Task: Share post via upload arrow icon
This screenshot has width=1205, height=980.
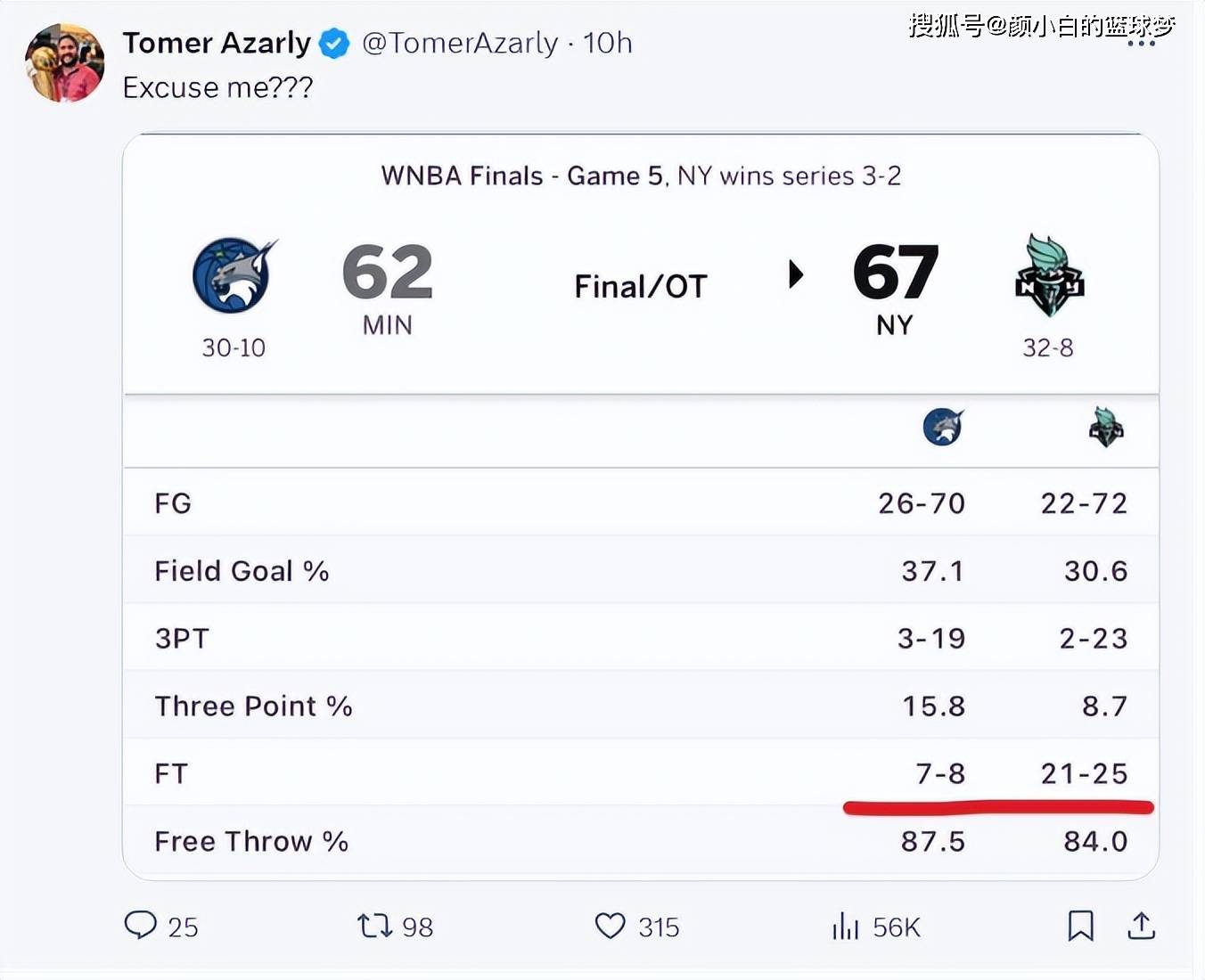Action: coord(1141,926)
